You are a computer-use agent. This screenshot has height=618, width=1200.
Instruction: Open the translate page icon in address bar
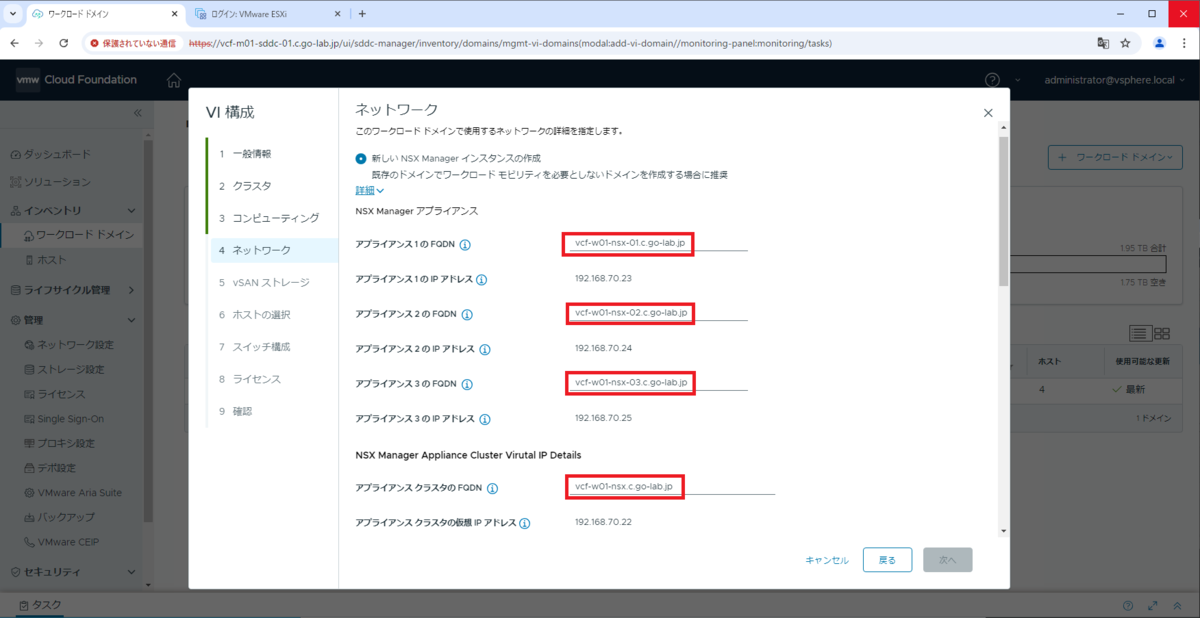pos(1103,43)
